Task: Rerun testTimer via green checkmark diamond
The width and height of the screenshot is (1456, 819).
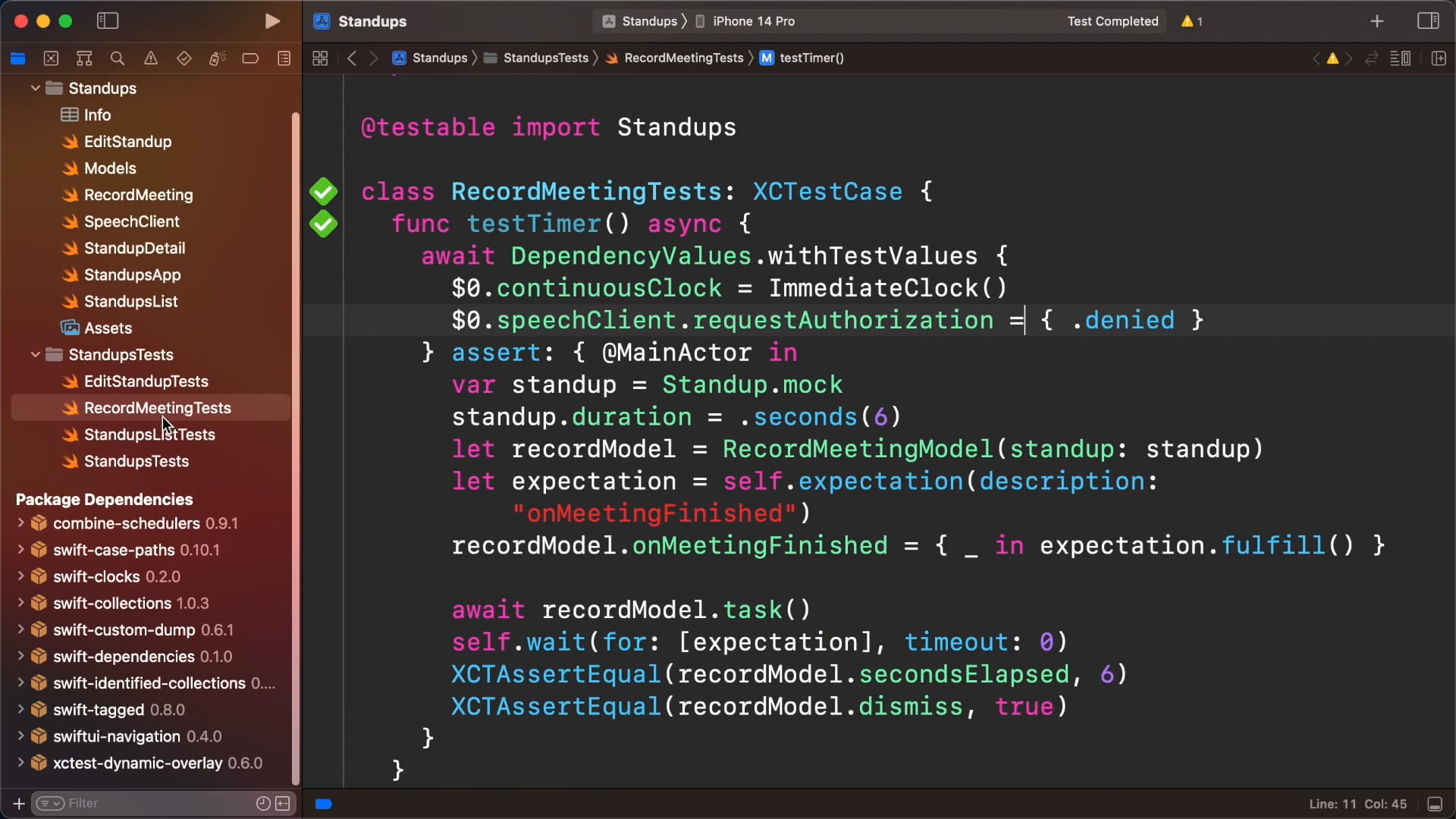Action: point(323,224)
